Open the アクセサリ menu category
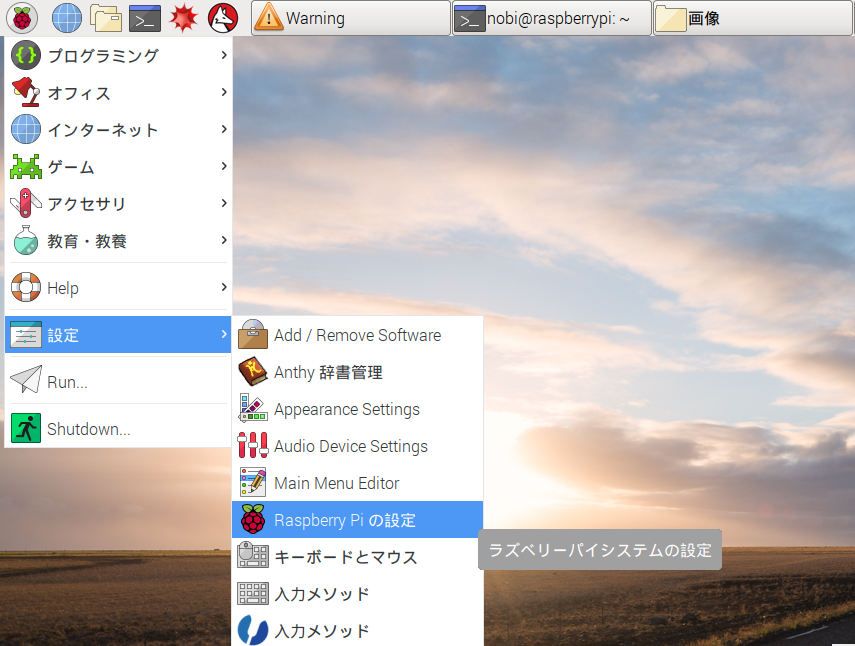Image resolution: width=855 pixels, height=646 pixels. tap(118, 203)
